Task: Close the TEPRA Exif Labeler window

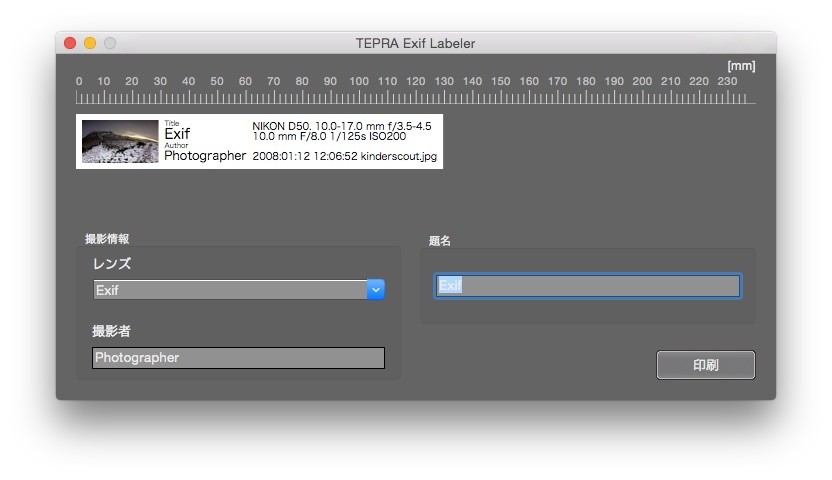Action: tap(70, 43)
